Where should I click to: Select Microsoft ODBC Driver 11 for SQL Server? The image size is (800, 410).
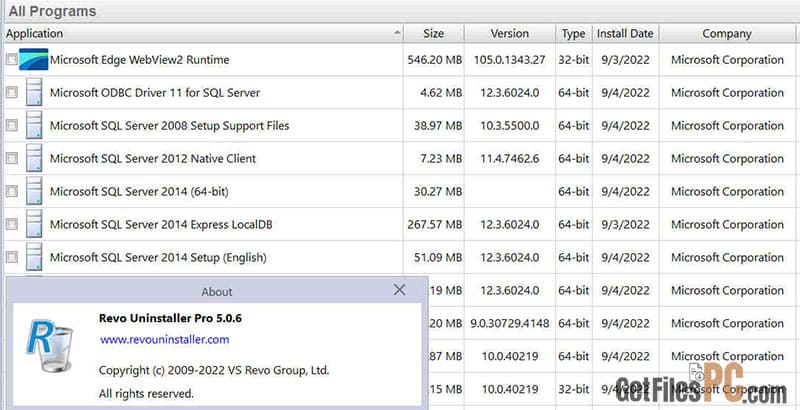pos(155,93)
